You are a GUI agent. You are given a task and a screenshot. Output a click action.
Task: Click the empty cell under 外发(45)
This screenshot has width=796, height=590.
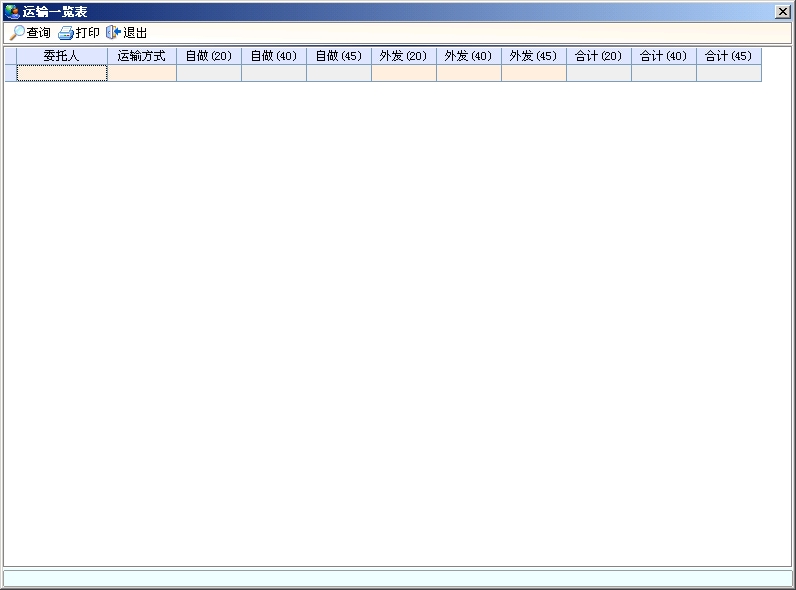pyautogui.click(x=534, y=73)
